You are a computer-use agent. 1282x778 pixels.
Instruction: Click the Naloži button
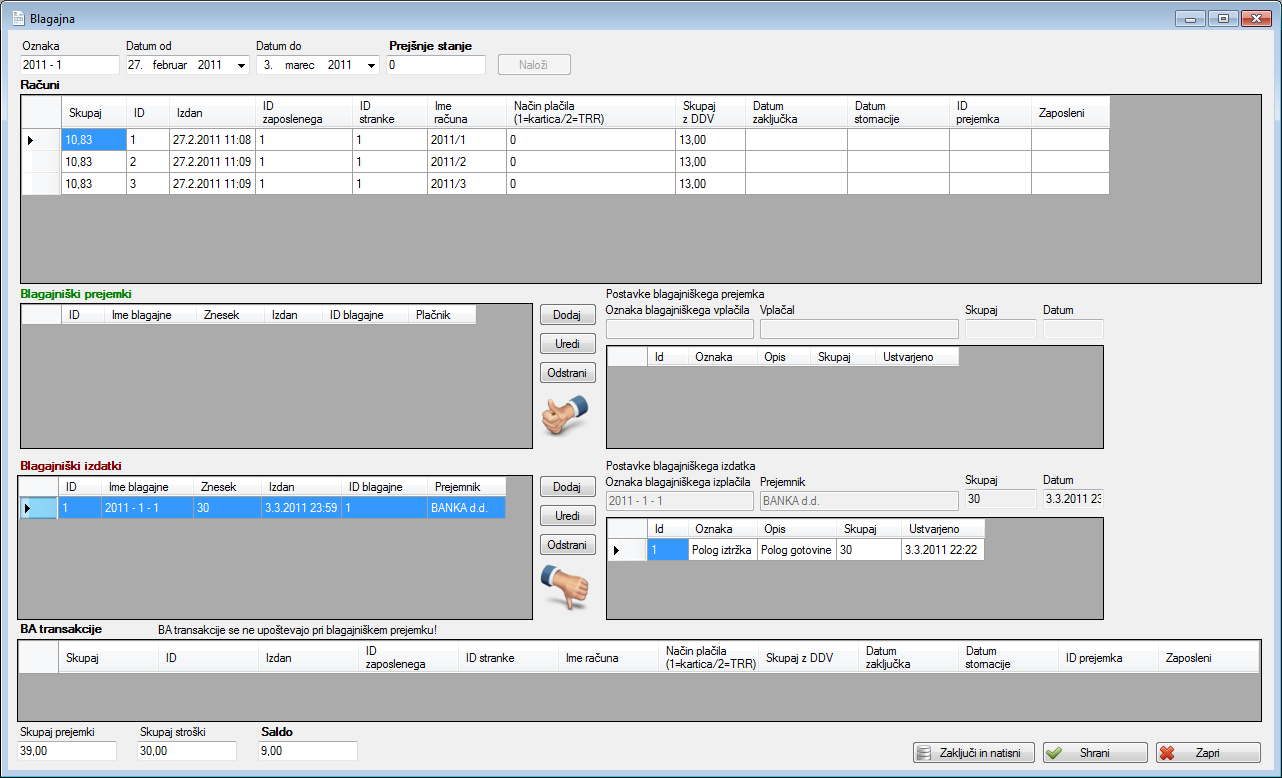coord(534,65)
